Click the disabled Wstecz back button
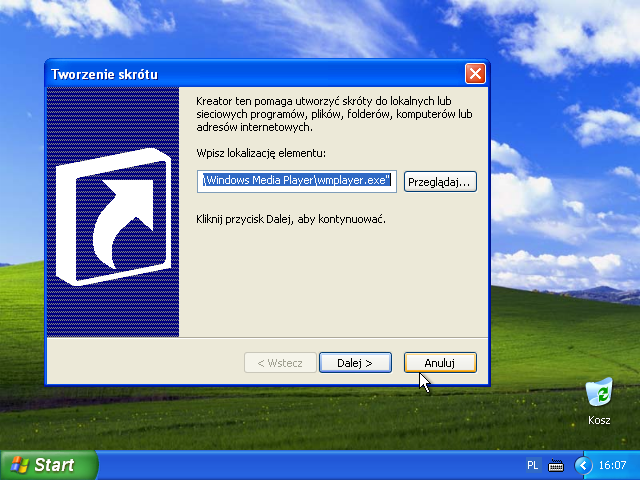The width and height of the screenshot is (640, 480). pyautogui.click(x=280, y=362)
